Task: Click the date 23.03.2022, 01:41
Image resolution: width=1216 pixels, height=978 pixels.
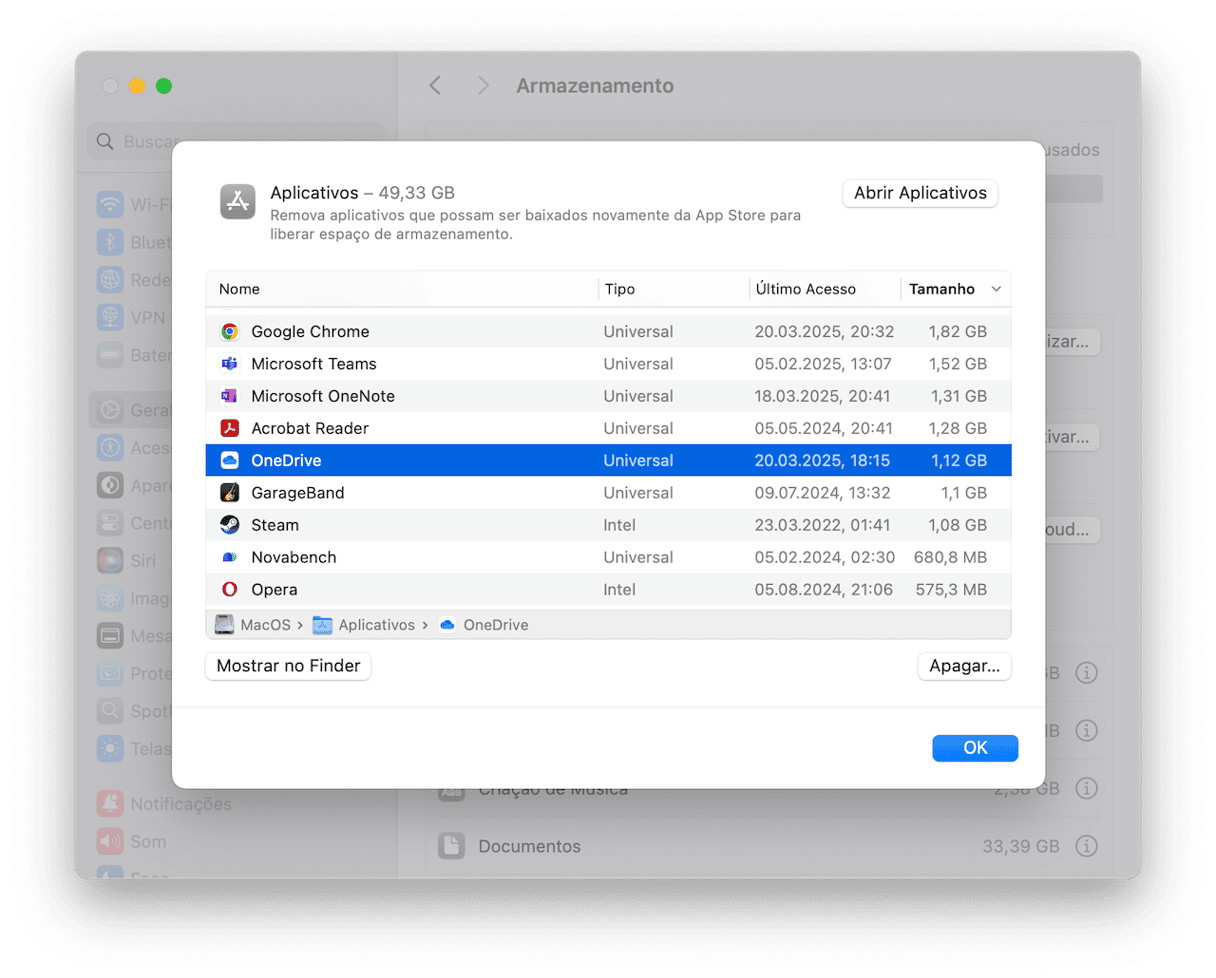Action: pos(823,525)
